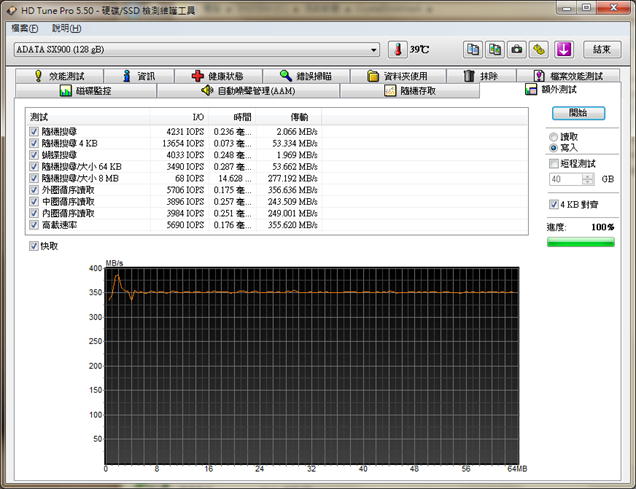636x489 pixels.
Task: Uncheck the 中圈循序讀取 checkbox
Action: pyautogui.click(x=34, y=202)
